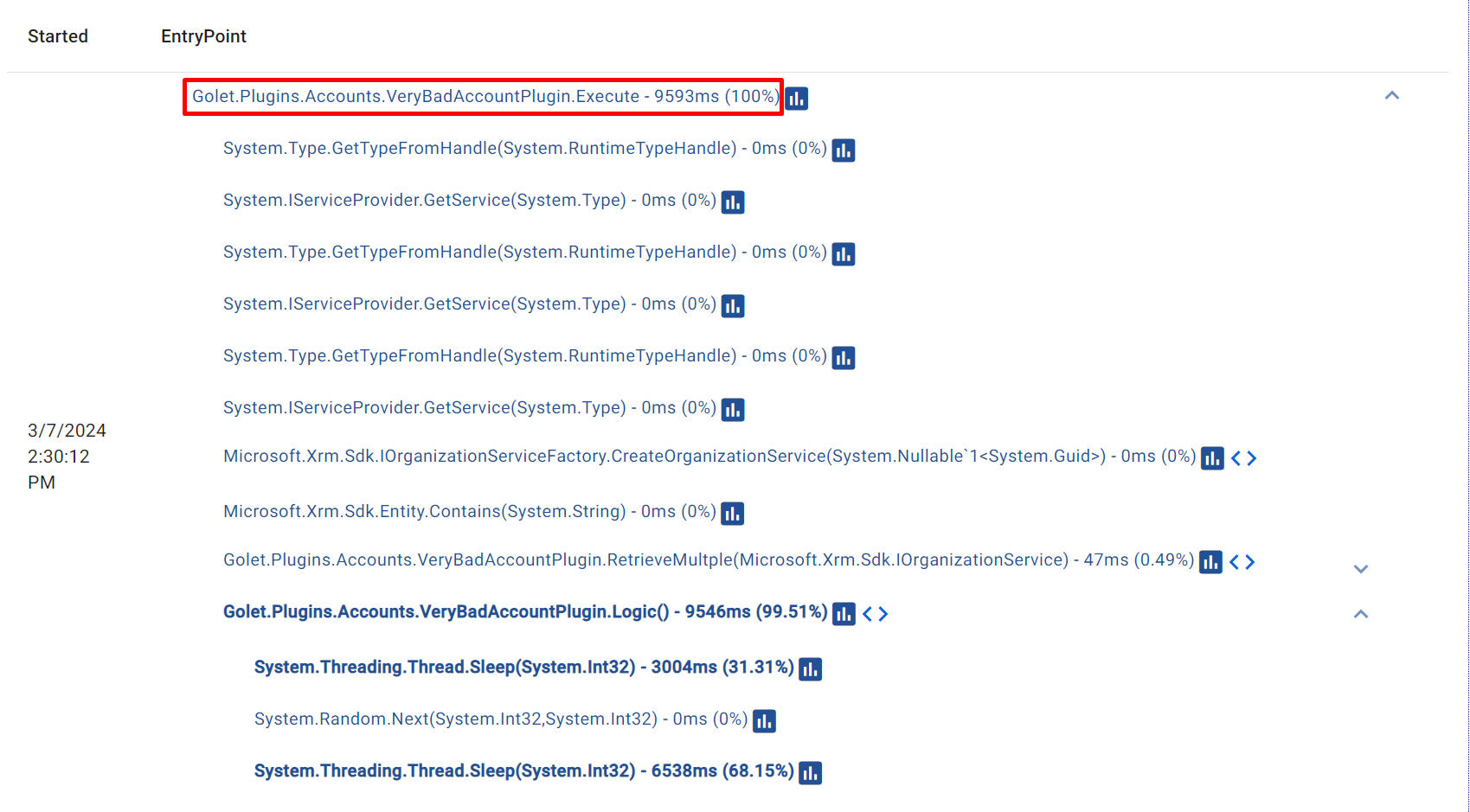Open chart icon for Thread.Sleep 6538ms row

810,773
